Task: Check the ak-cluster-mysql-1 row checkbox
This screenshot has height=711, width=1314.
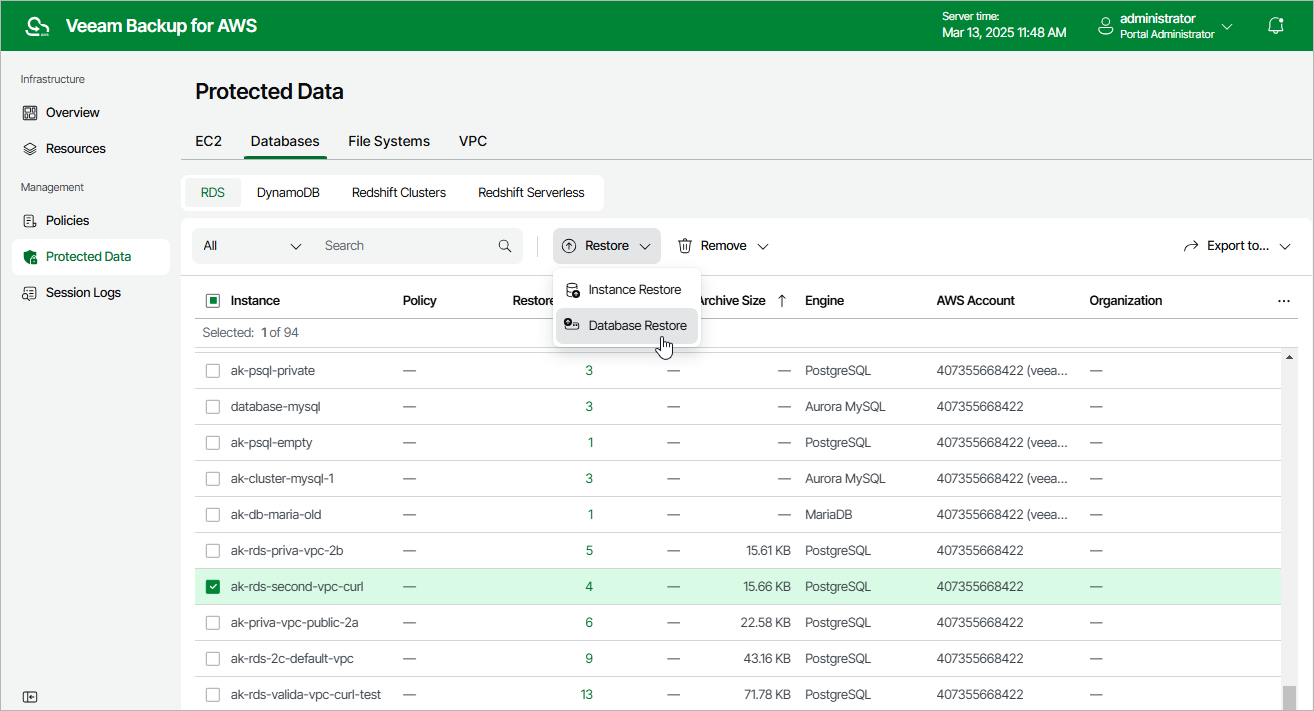Action: 213,479
